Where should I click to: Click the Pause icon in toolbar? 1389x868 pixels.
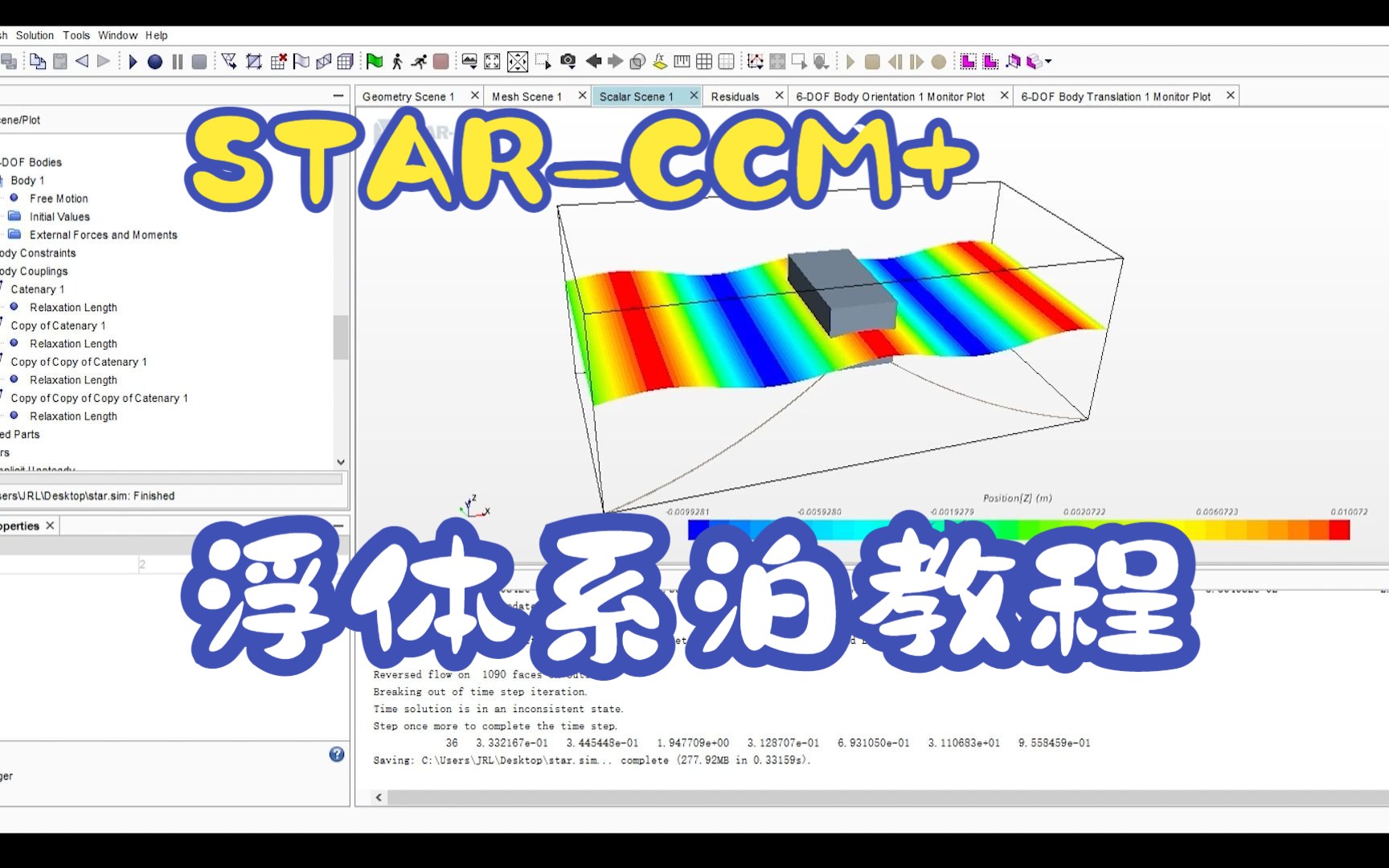point(178,61)
